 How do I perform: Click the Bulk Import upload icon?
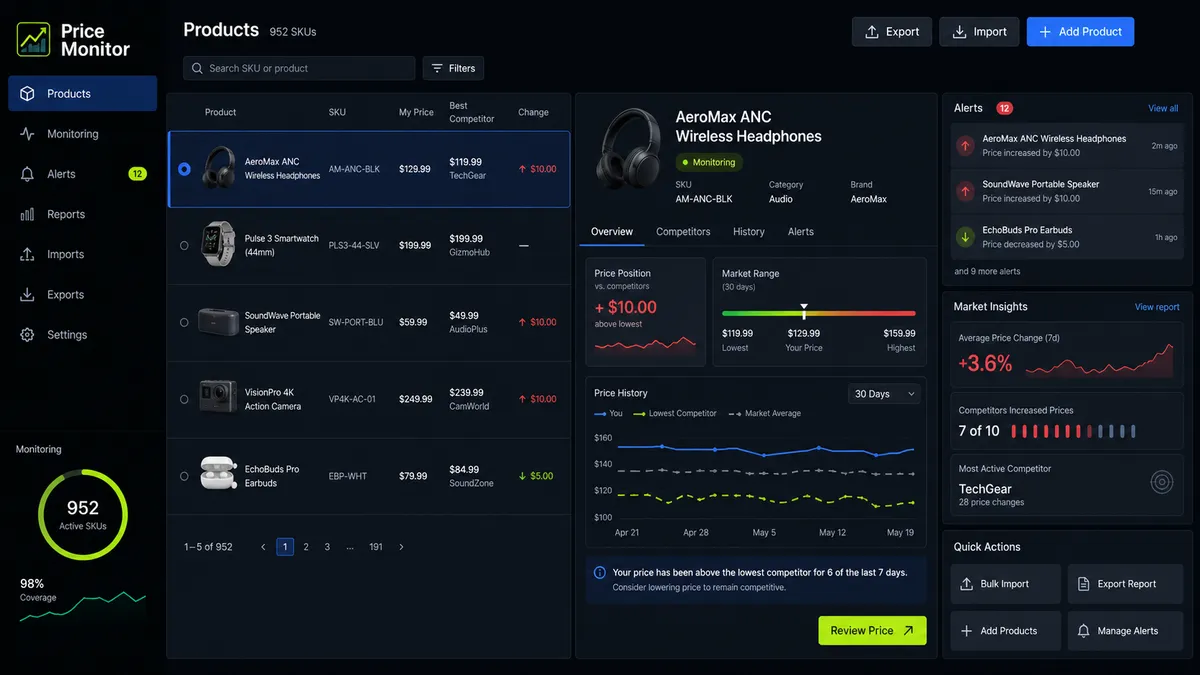click(x=967, y=584)
